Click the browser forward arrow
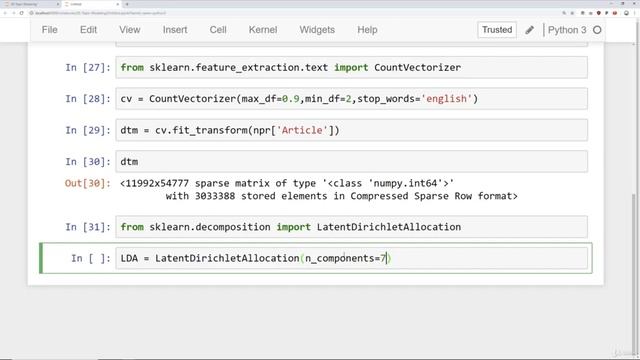The width and height of the screenshot is (640, 360). point(13,13)
